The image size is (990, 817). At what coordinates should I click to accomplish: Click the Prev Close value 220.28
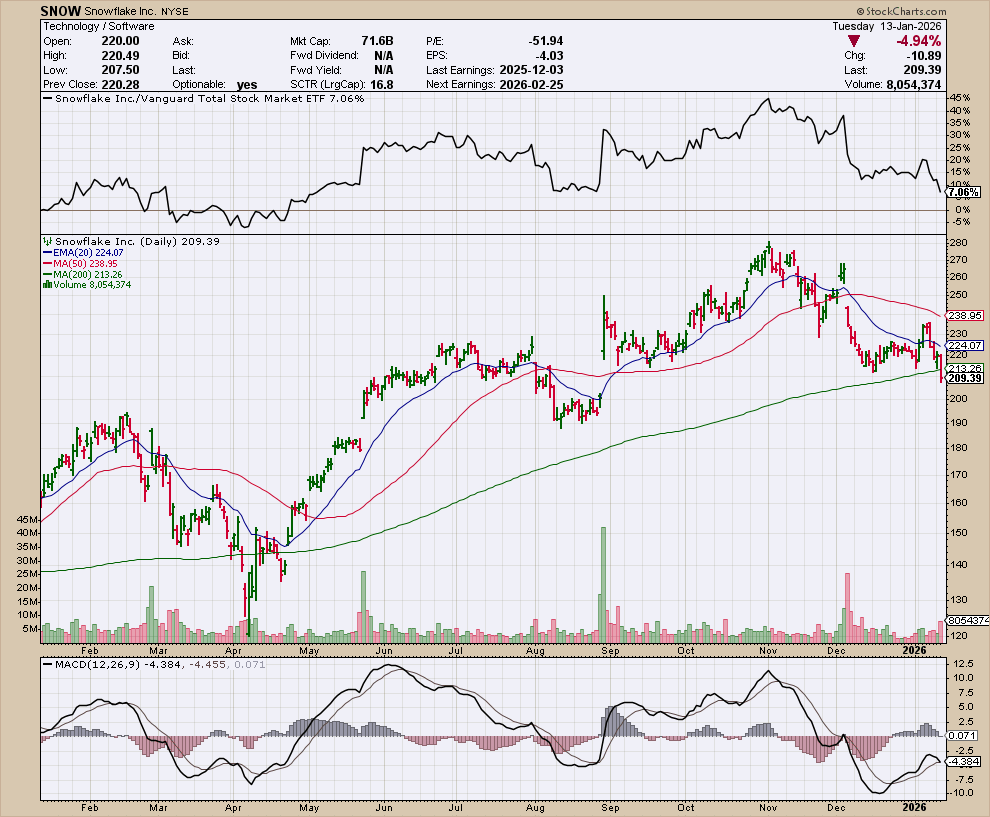click(121, 85)
